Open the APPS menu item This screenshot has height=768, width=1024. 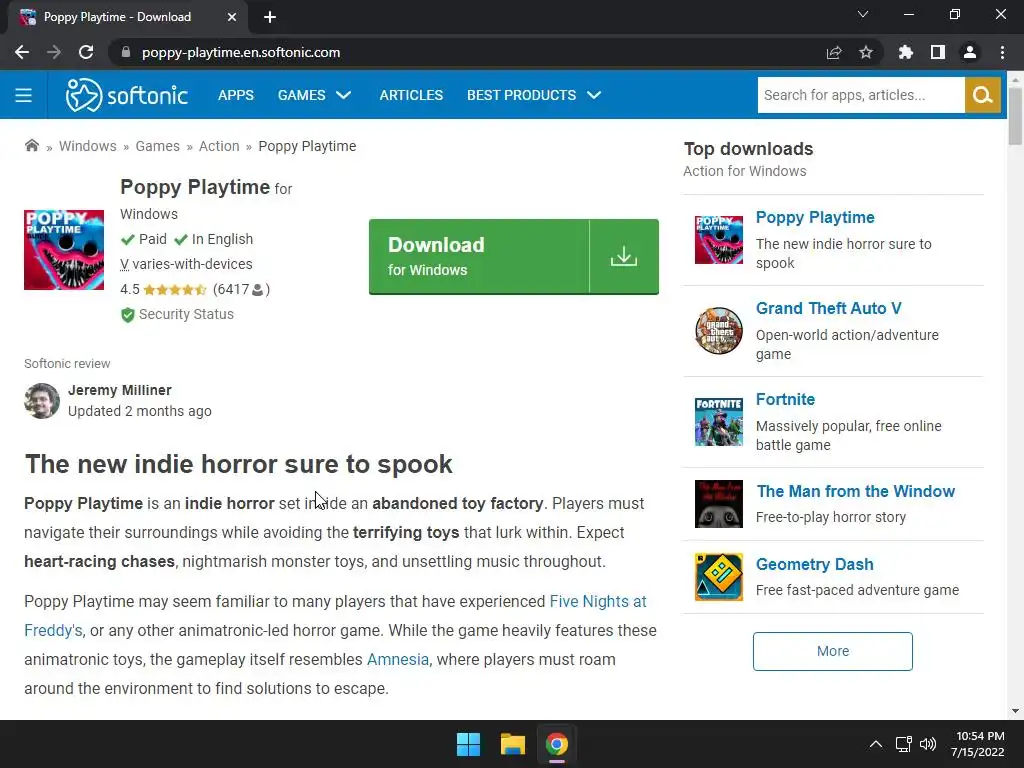[x=236, y=95]
